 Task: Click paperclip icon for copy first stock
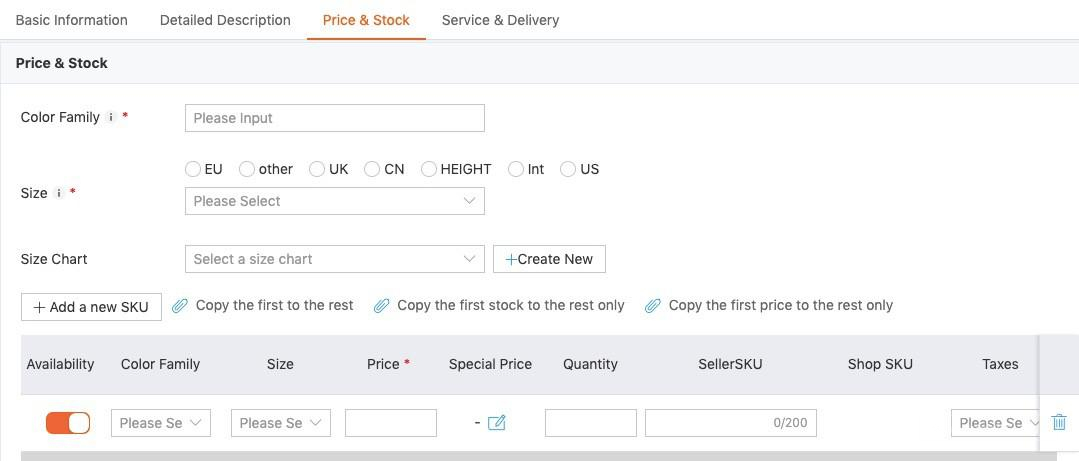click(381, 306)
